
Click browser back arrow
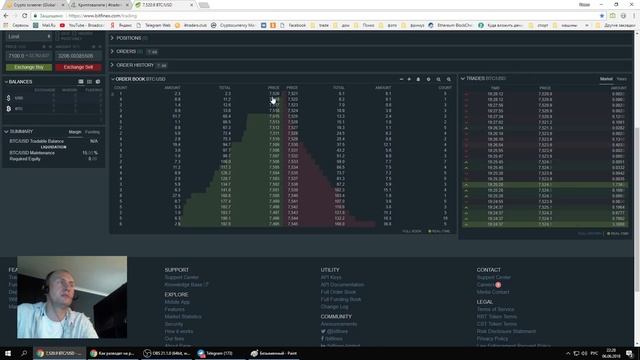click(x=6, y=16)
